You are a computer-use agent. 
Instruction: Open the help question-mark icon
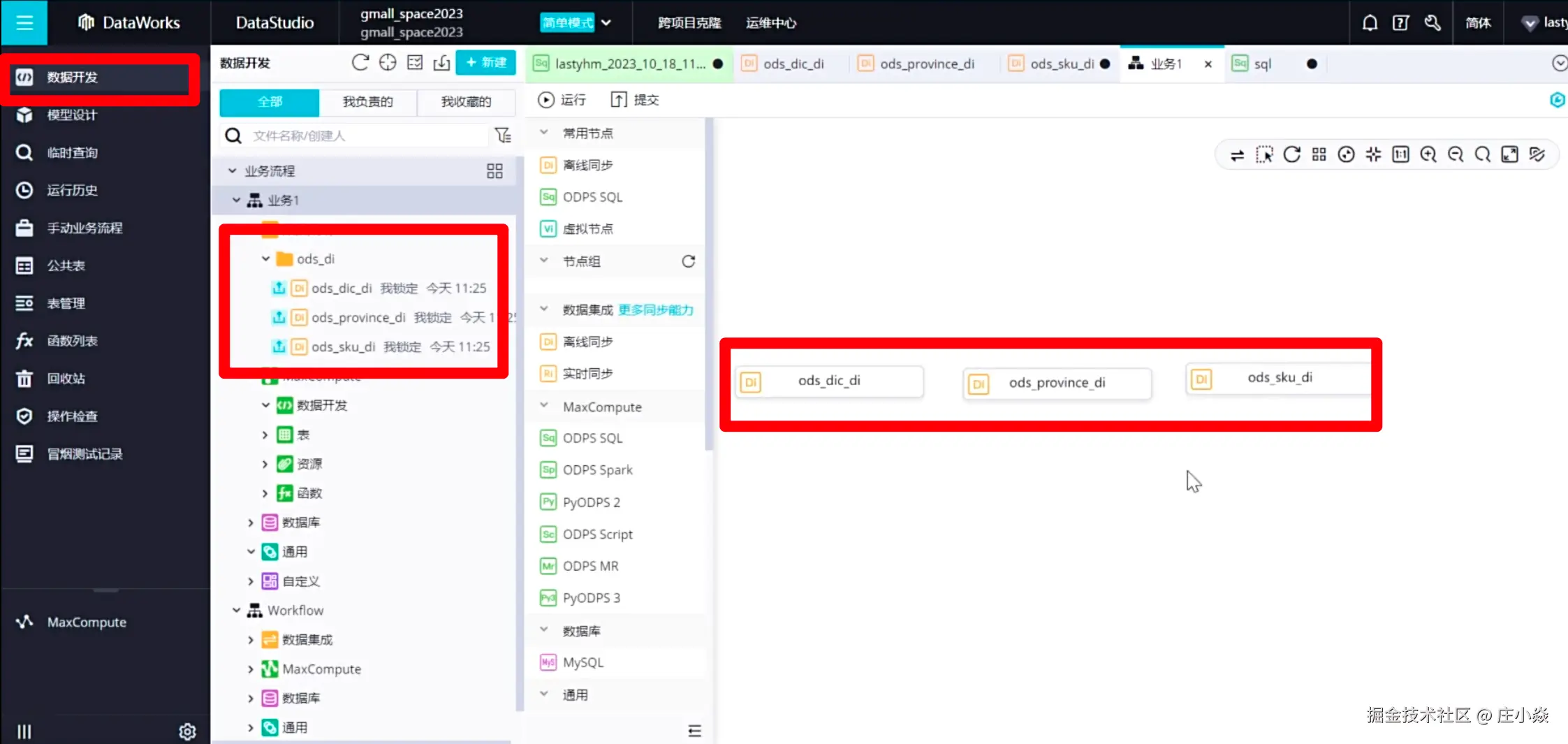point(1400,23)
